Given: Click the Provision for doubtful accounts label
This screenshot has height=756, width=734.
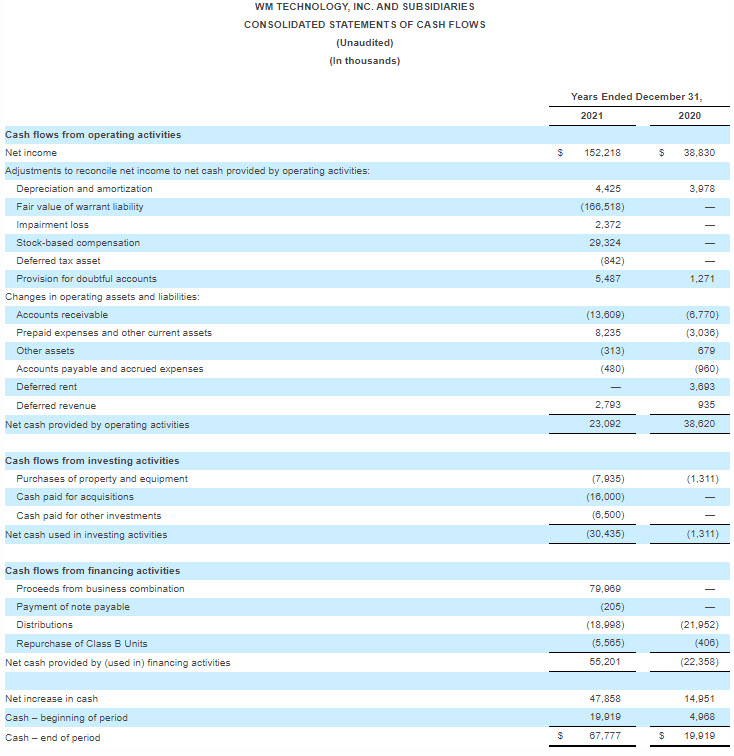Looking at the screenshot, I should (x=86, y=279).
